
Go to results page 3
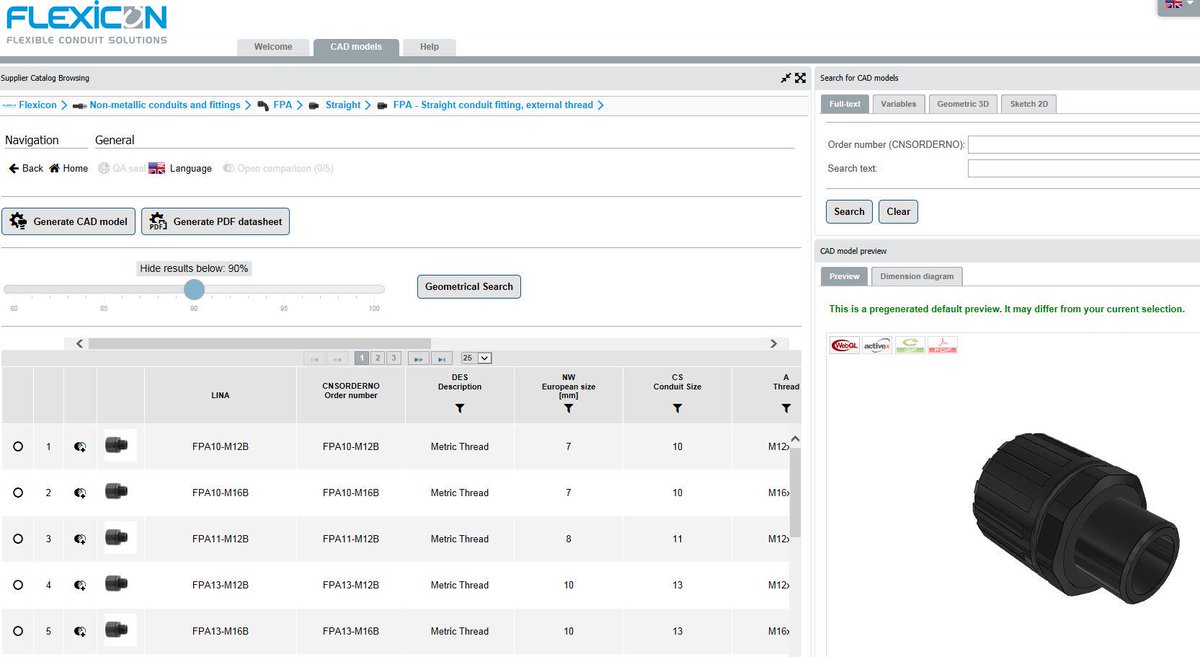click(x=393, y=358)
